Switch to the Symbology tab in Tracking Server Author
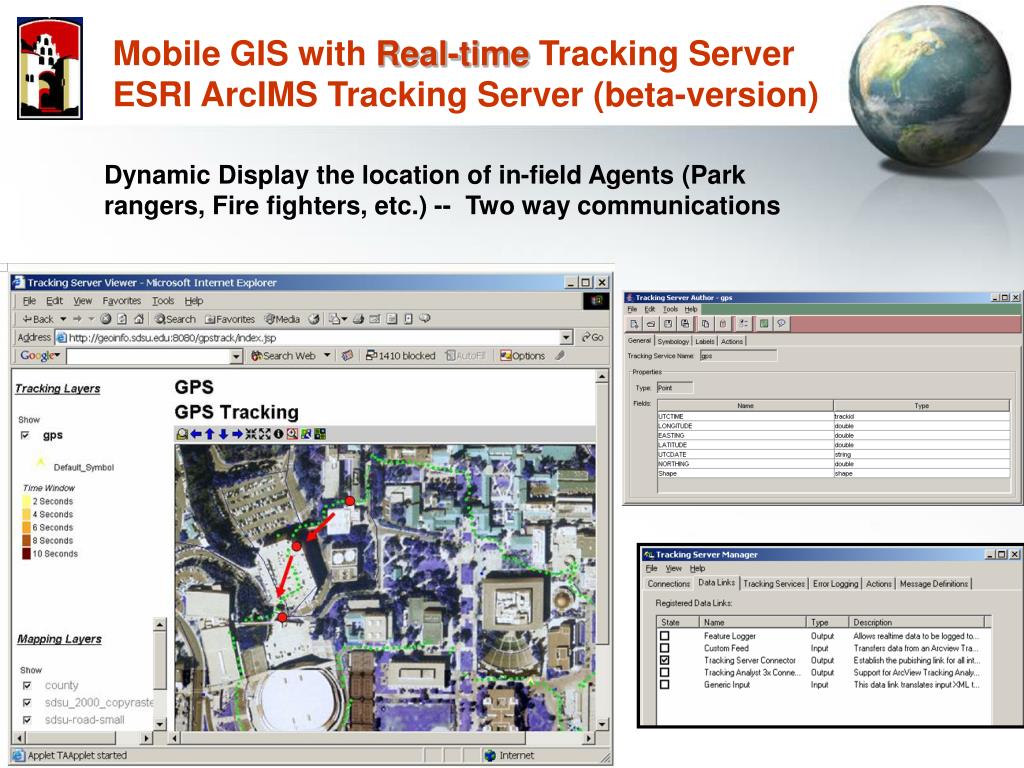 [x=673, y=342]
